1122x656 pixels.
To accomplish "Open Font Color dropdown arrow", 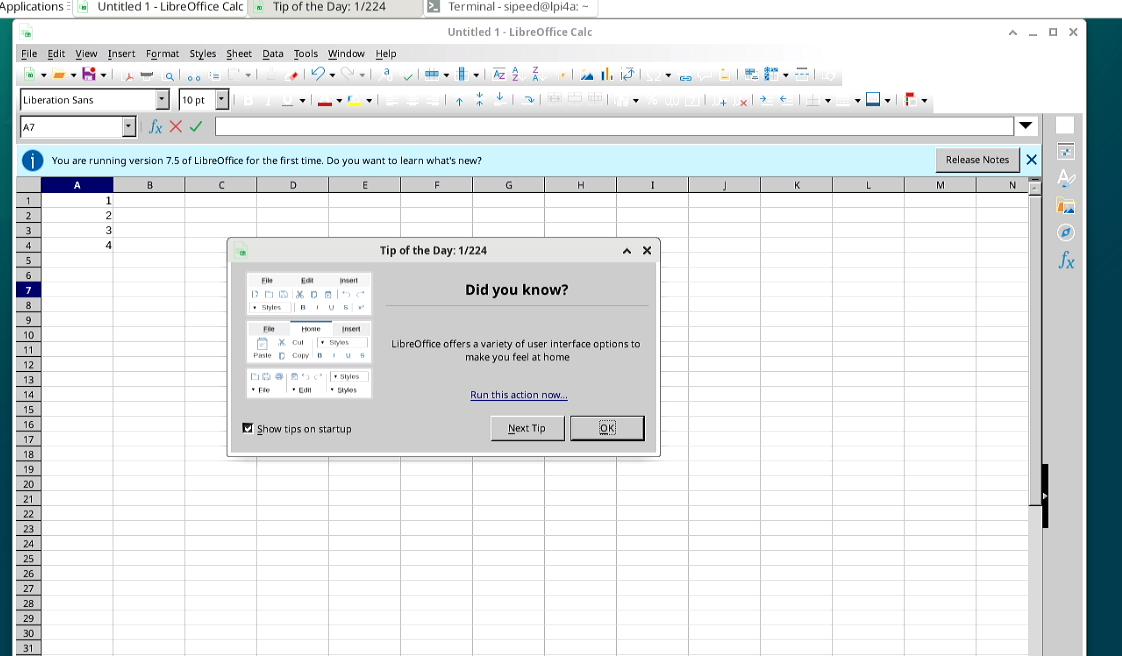I will [x=339, y=101].
